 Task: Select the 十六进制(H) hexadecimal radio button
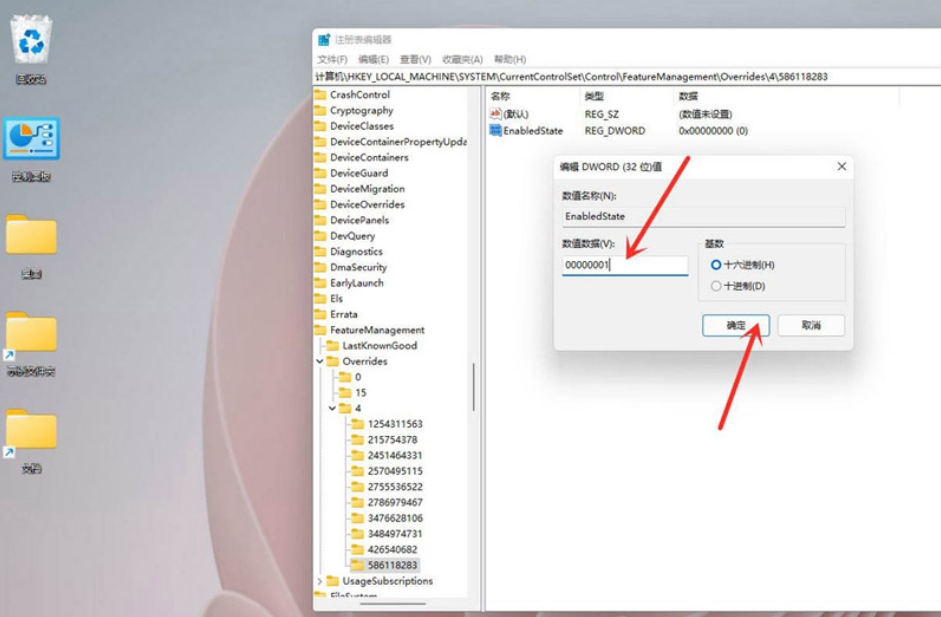click(715, 265)
